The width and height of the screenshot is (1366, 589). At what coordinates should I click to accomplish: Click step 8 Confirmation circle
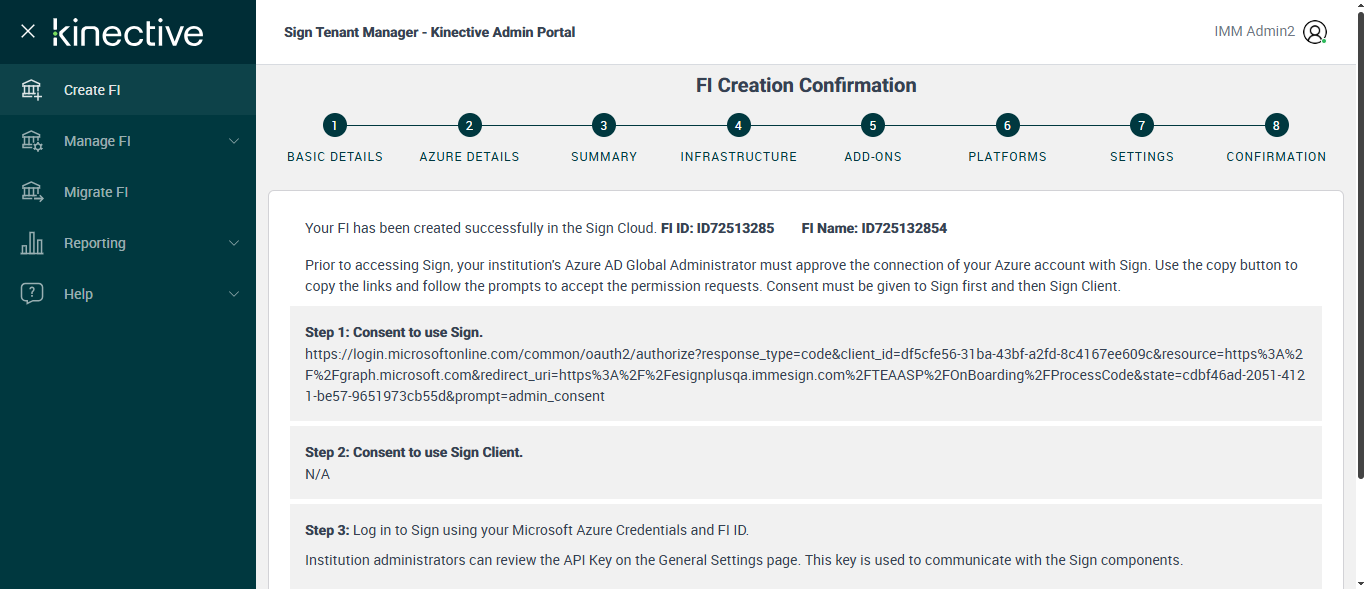[1276, 125]
